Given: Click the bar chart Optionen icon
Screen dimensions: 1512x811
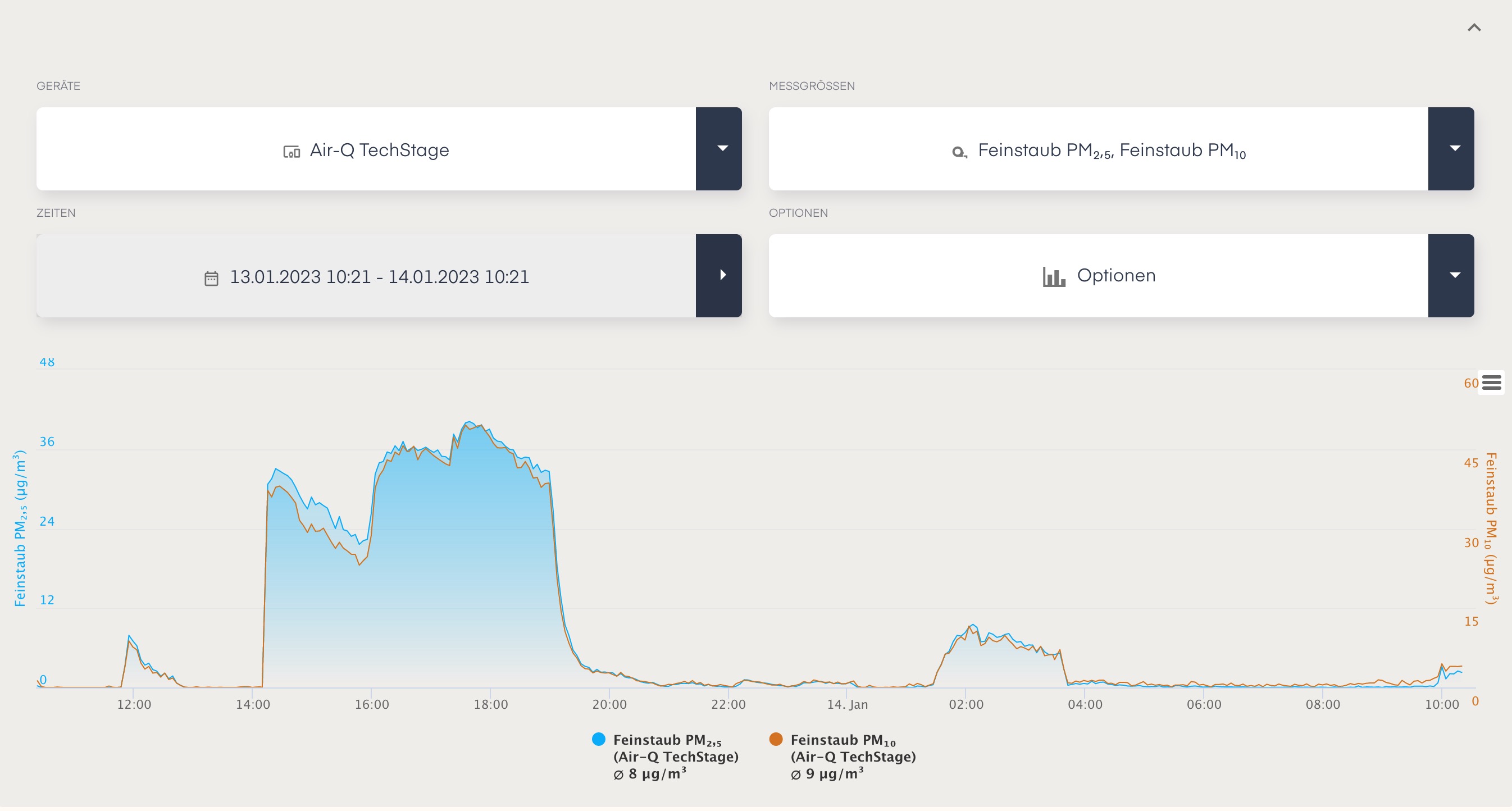Looking at the screenshot, I should click(x=1054, y=276).
